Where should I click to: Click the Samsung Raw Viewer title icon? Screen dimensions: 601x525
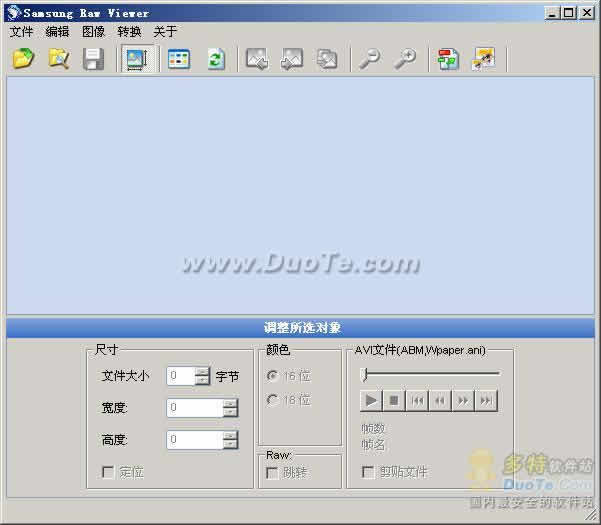(x=14, y=13)
